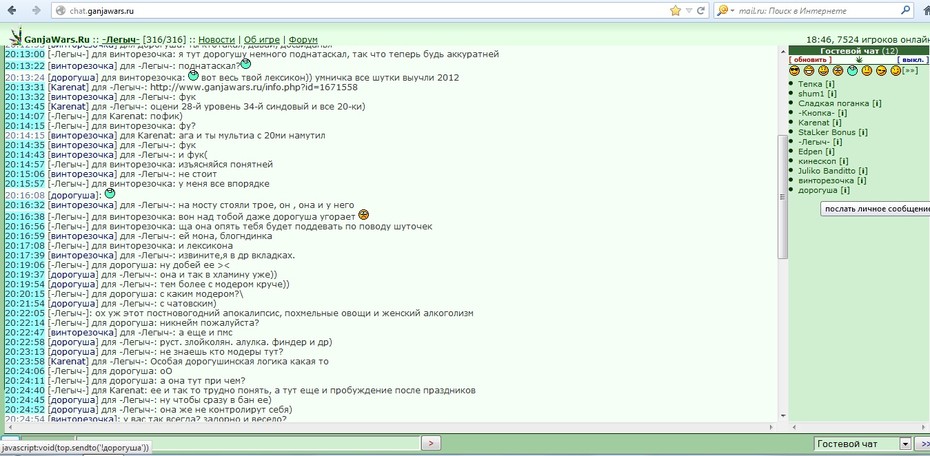Screen dimensions: 930x456
Task: Click the teal smiley in the 20:16:08 message
Action: pyautogui.click(x=109, y=193)
